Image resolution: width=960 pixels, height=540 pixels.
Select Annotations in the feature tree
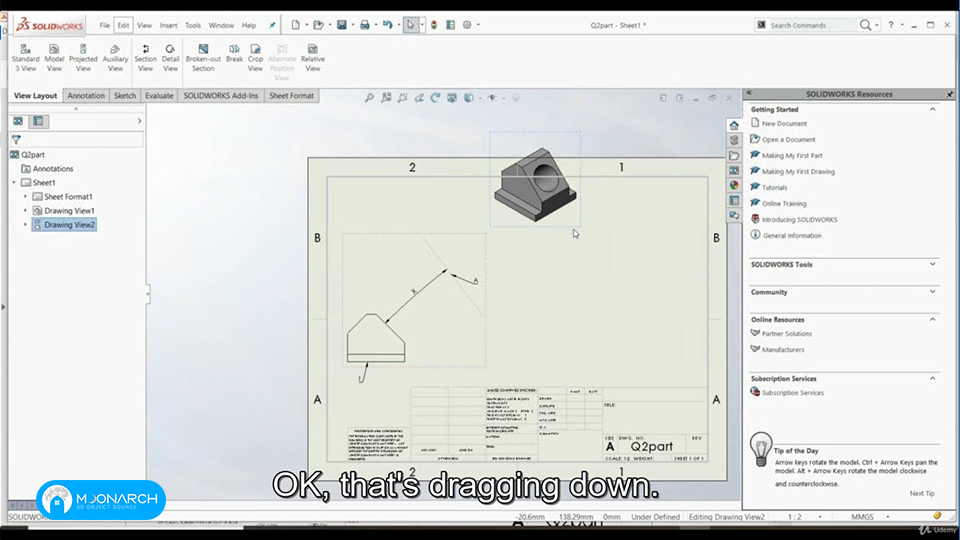(53, 168)
